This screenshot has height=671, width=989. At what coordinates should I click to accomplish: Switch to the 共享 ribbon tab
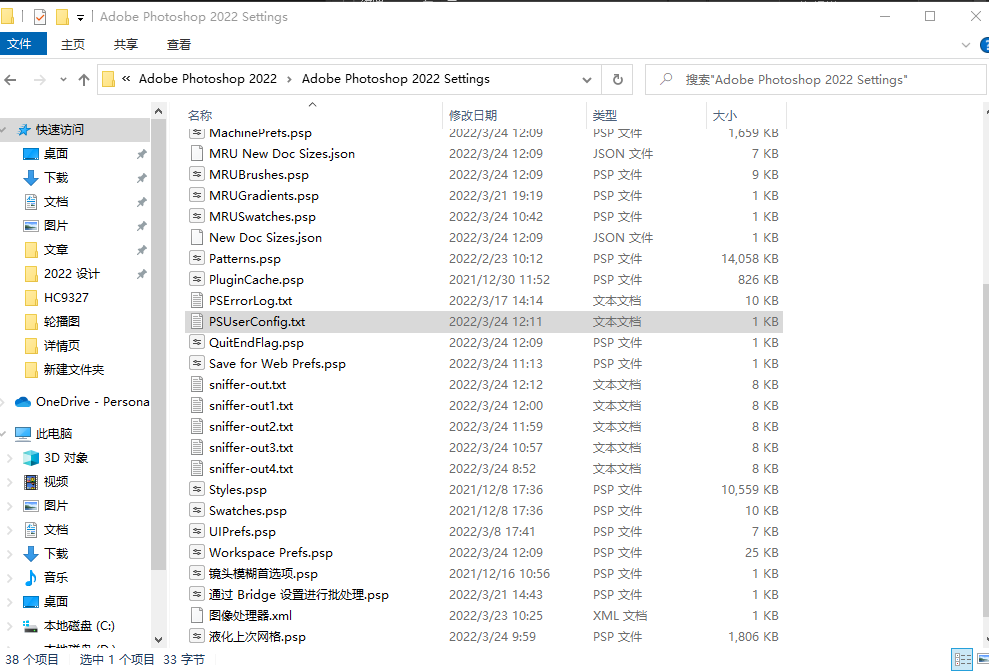click(126, 44)
